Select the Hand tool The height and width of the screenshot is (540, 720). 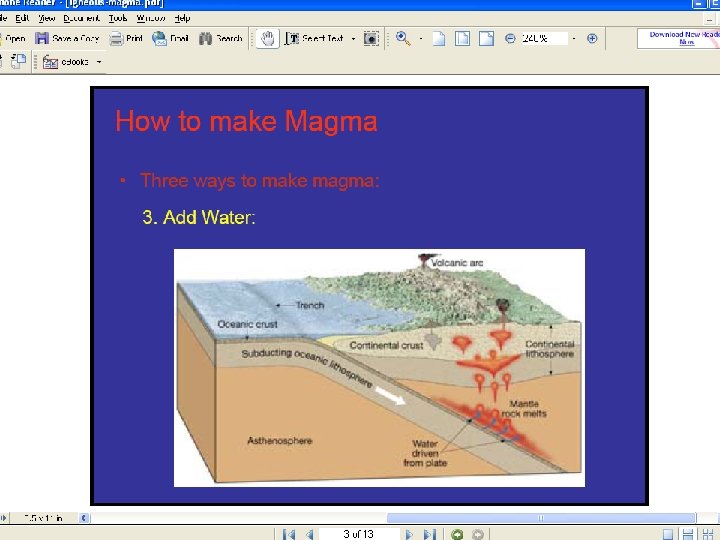point(267,39)
